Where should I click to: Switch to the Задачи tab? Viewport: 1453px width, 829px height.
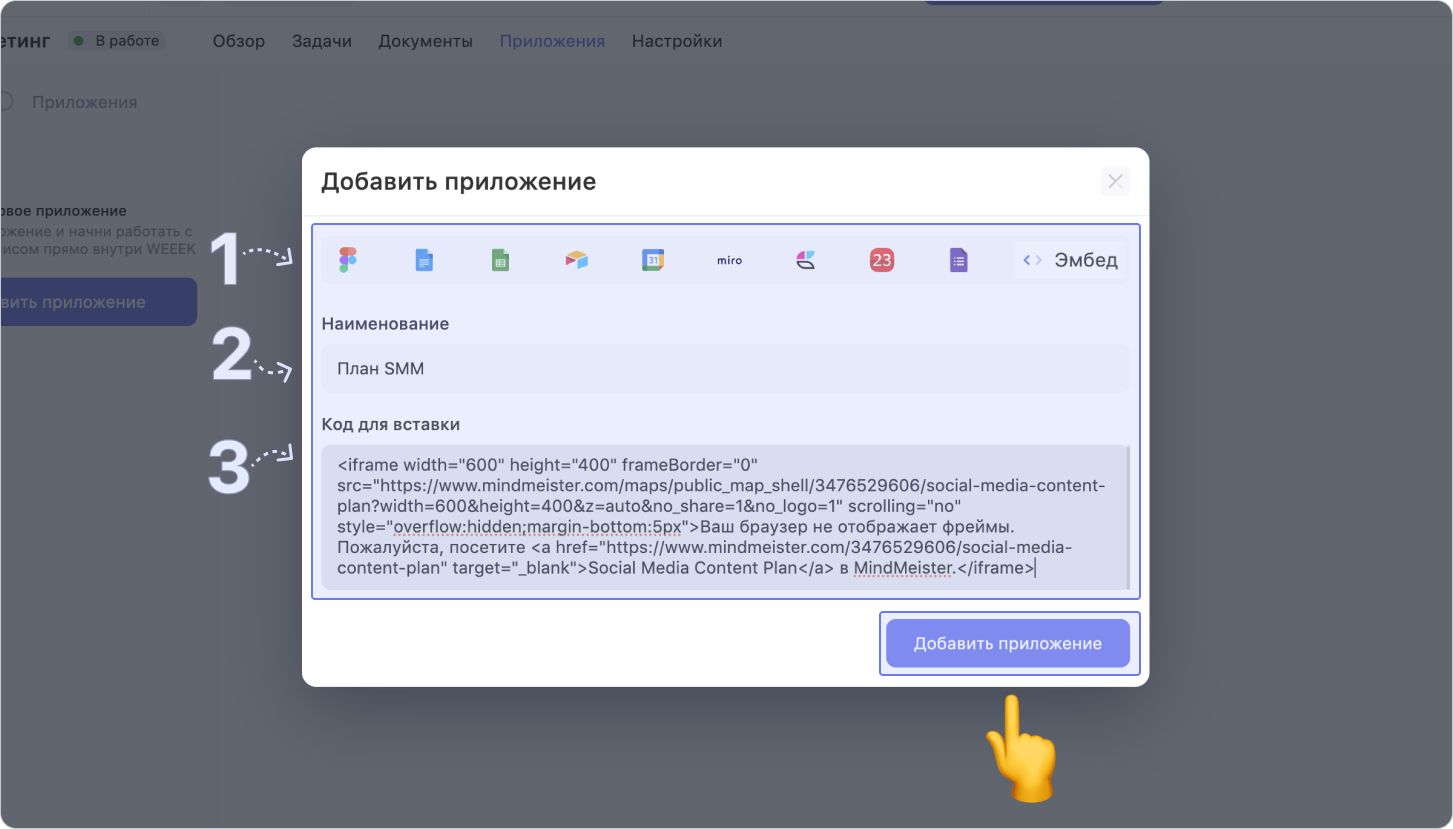[x=321, y=41]
